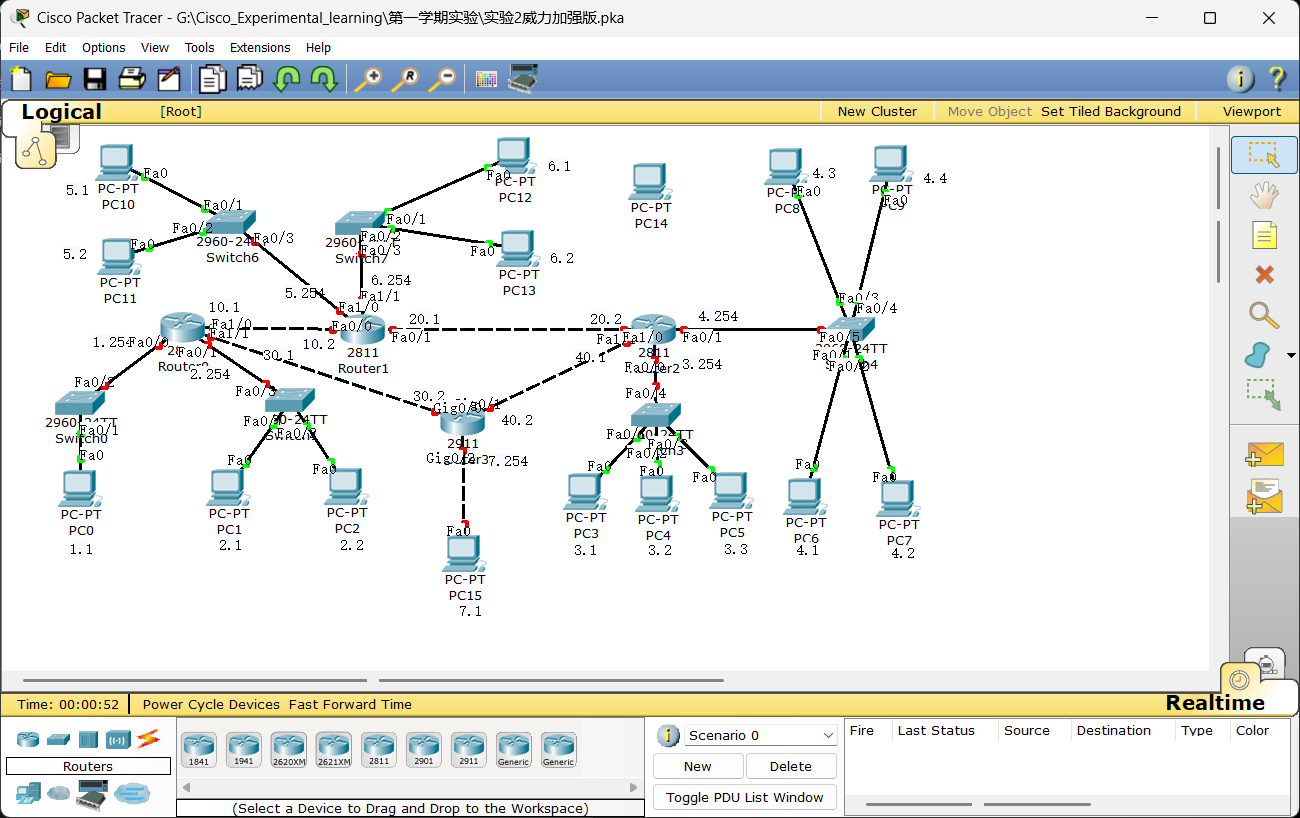
Task: Open the View menu
Action: tap(155, 47)
